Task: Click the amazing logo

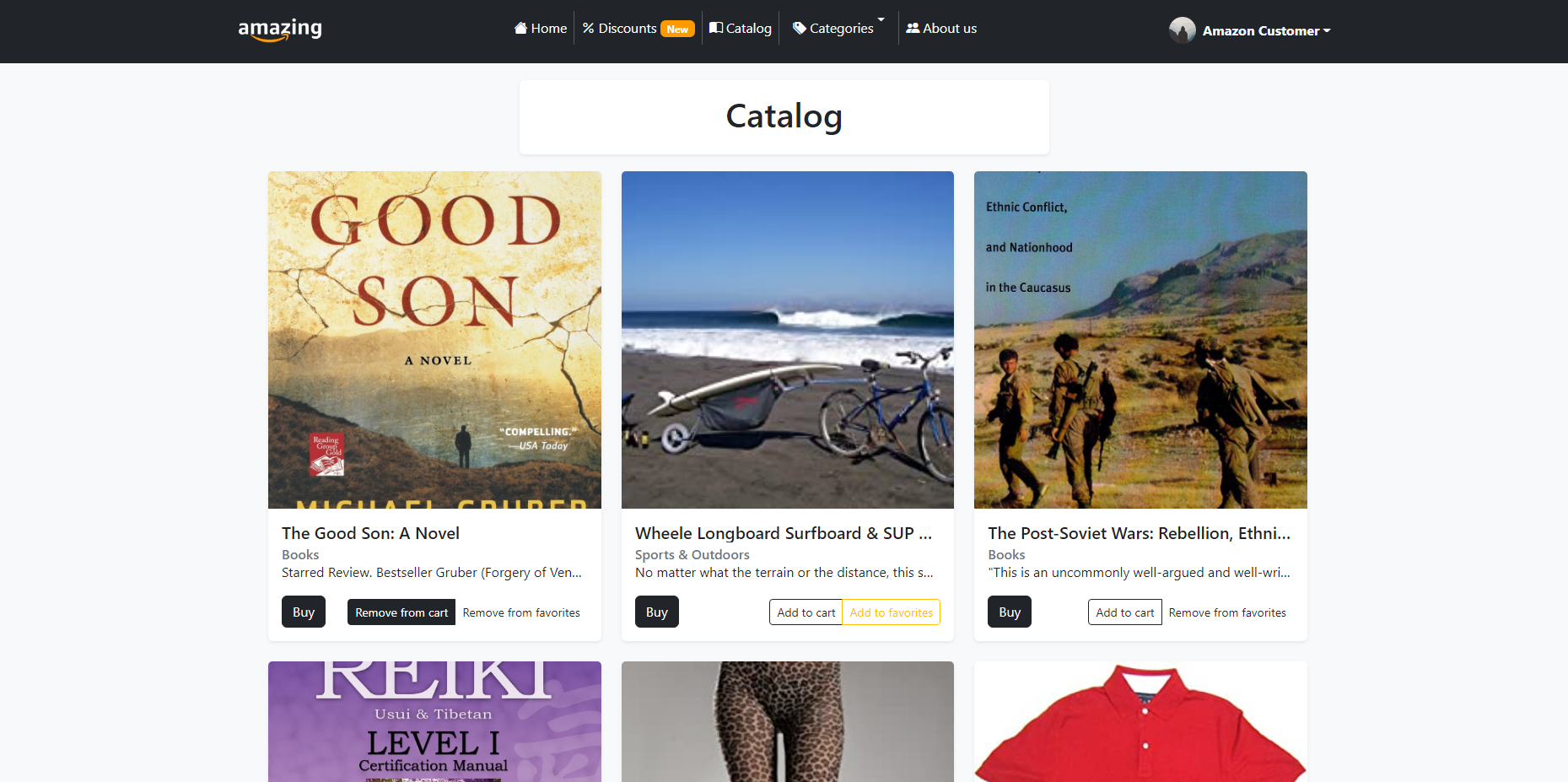Action: 280,30
